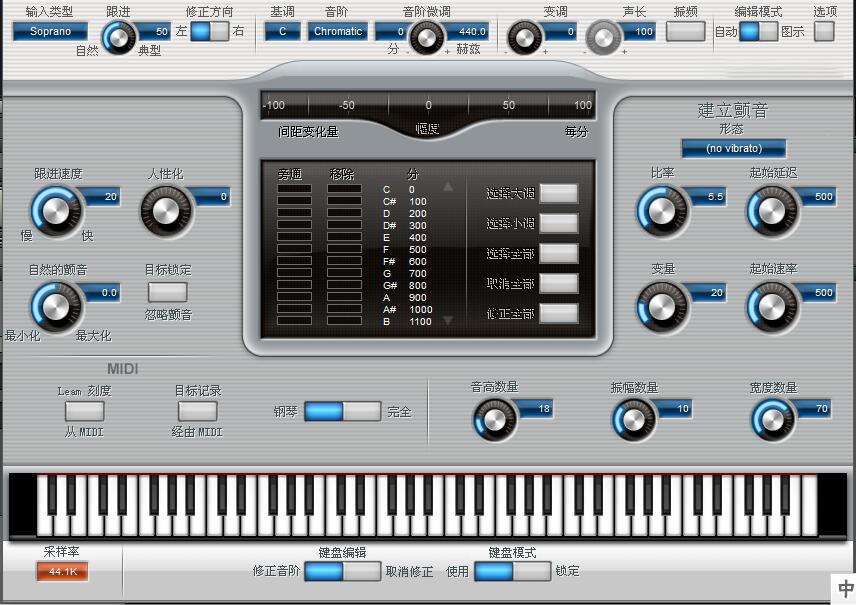Image resolution: width=856 pixels, height=605 pixels.
Task: Click the 440.0 hertz value field
Action: (467, 32)
